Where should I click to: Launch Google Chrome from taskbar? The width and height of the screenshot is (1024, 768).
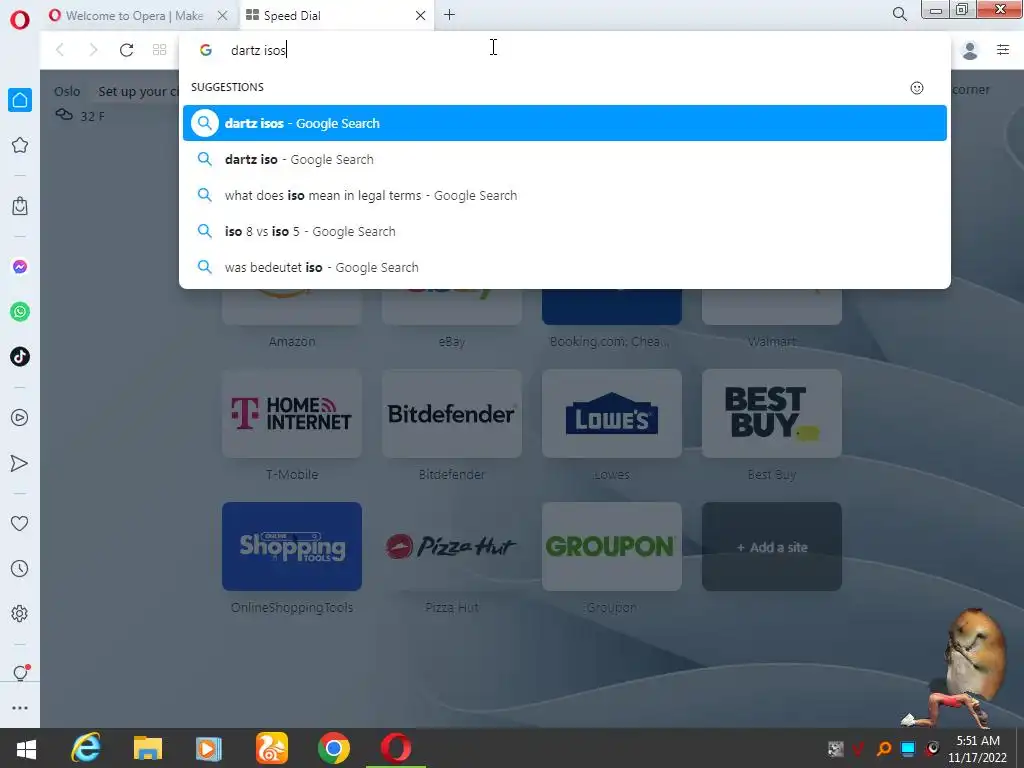[334, 748]
